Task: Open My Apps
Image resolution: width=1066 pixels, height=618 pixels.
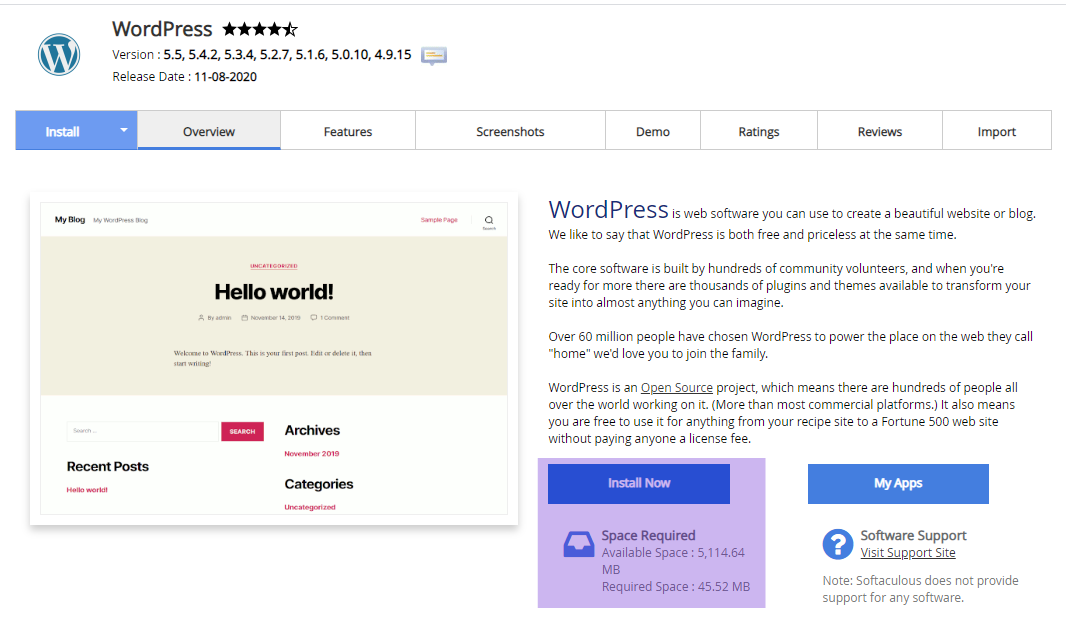Action: [898, 483]
